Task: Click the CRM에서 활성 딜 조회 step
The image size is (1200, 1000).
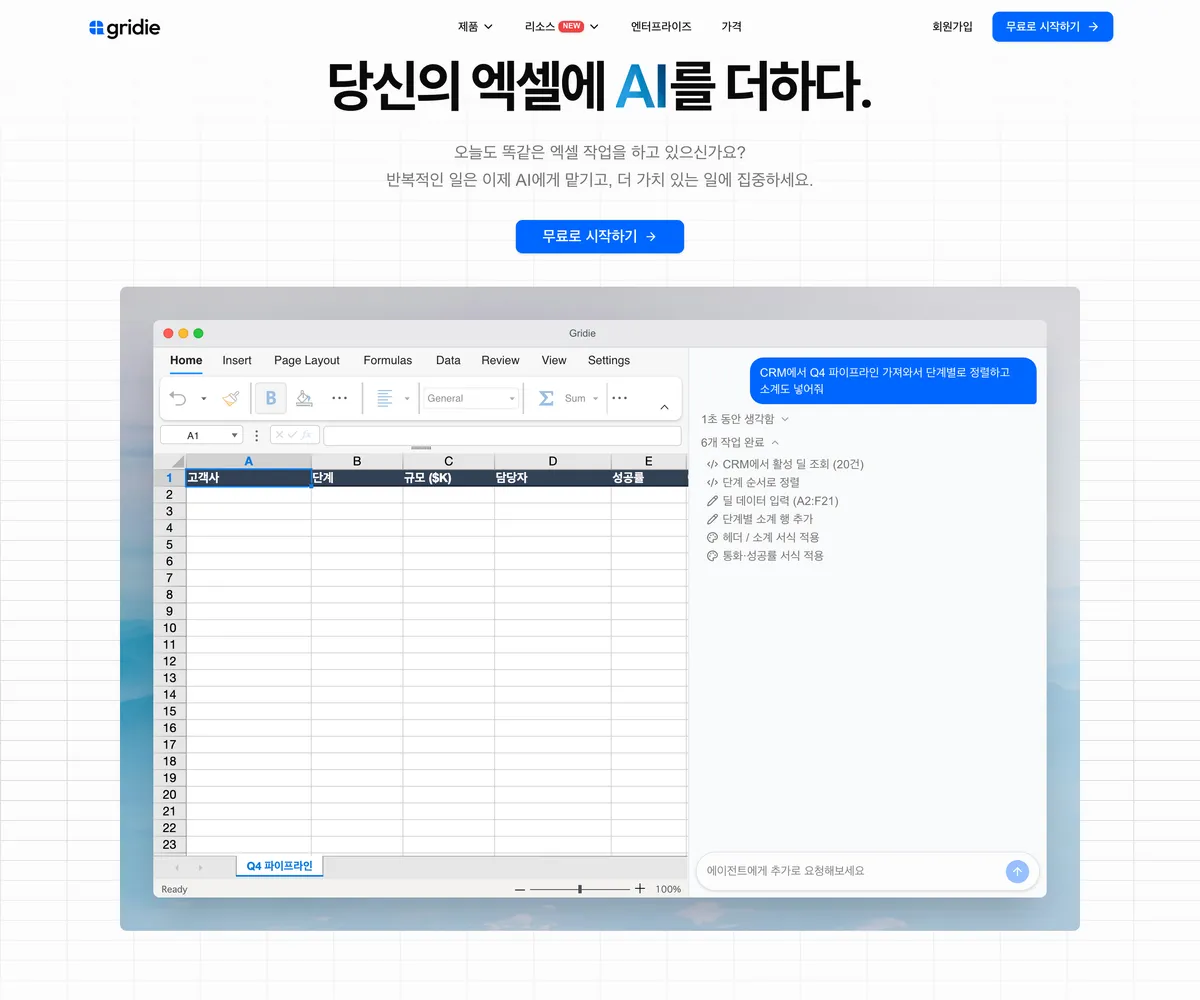Action: [785, 464]
